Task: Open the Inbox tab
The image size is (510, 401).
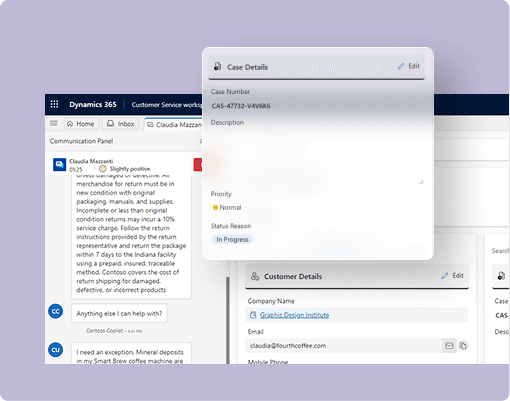Action: pos(121,124)
